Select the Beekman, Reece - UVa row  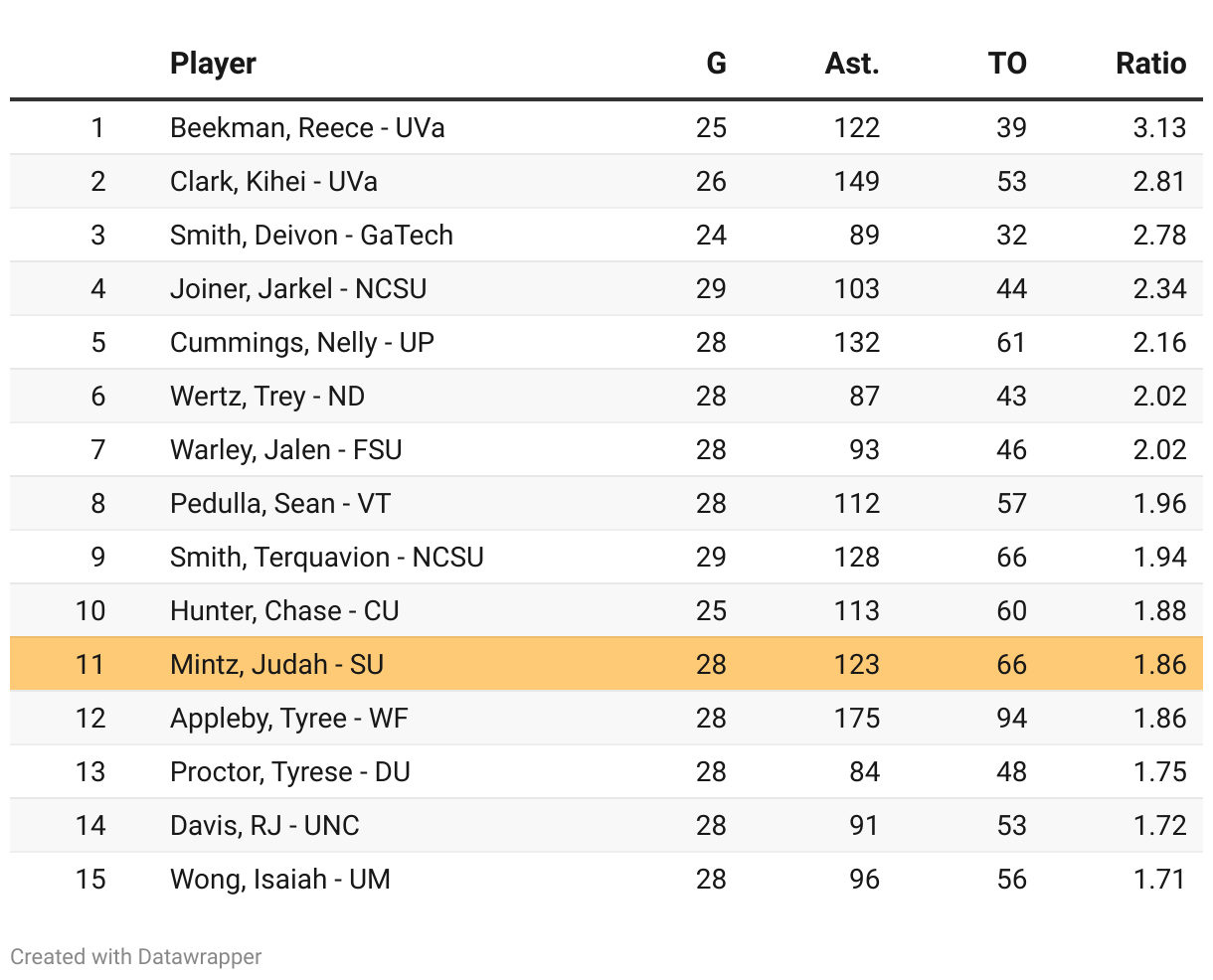[x=307, y=128]
